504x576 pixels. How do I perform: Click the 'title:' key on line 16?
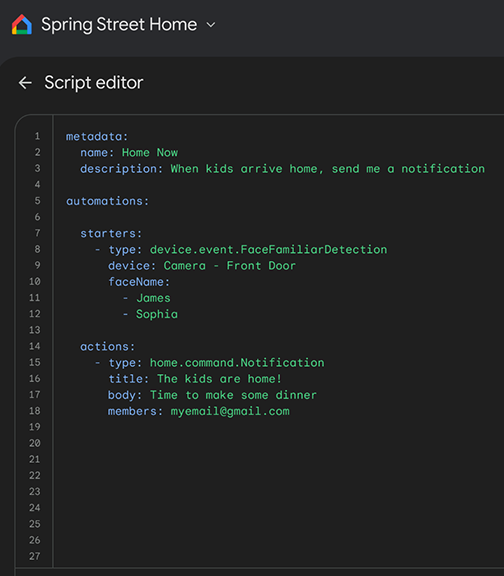click(129, 379)
